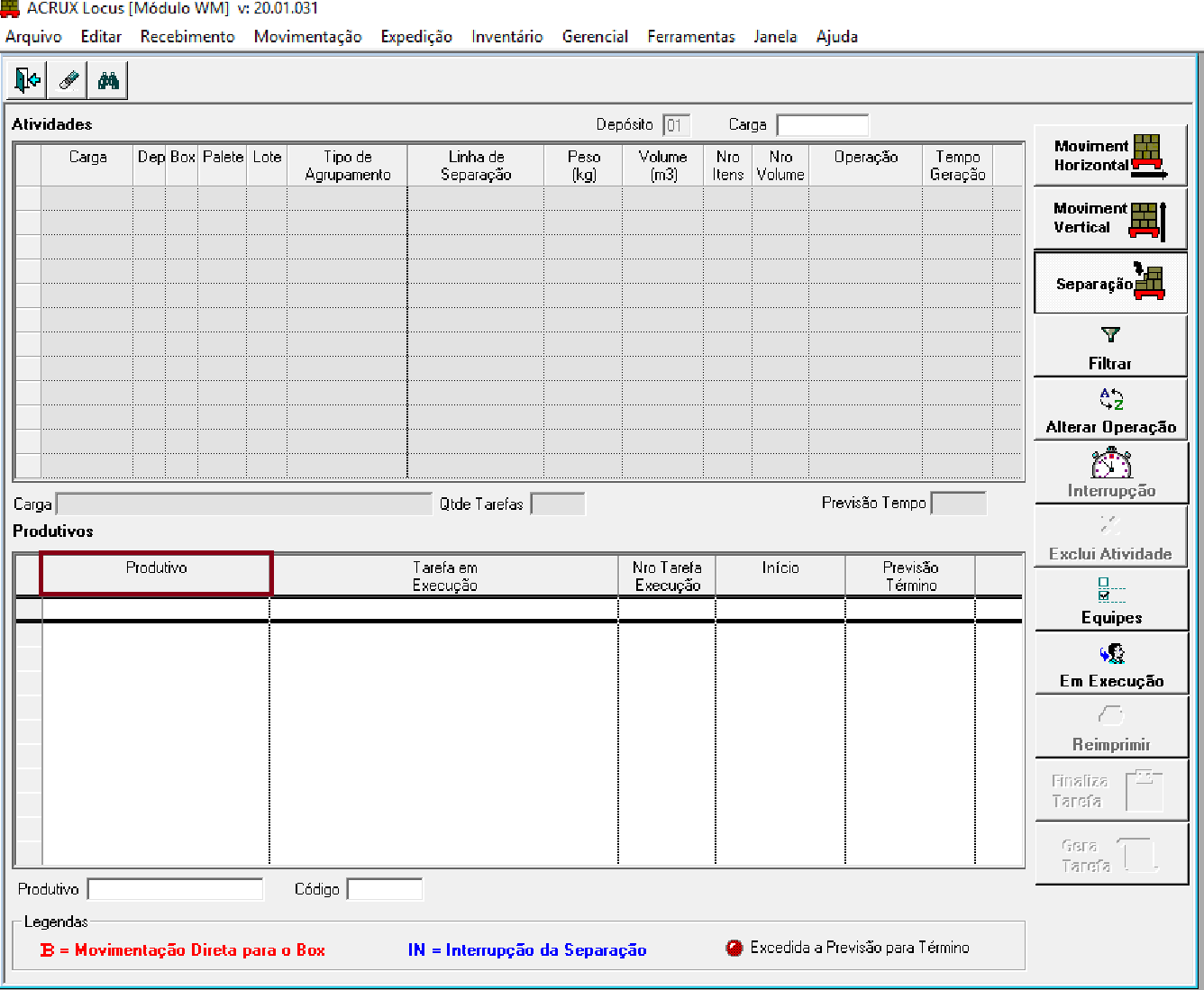The height and width of the screenshot is (990, 1204).
Task: Click the Tipo de Agrupamento column header
Action: pyautogui.click(x=347, y=166)
